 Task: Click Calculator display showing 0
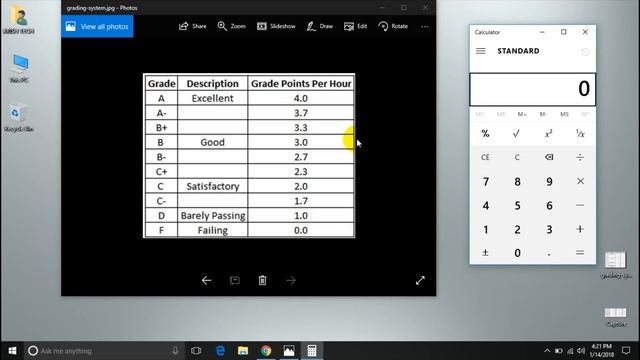coord(533,89)
